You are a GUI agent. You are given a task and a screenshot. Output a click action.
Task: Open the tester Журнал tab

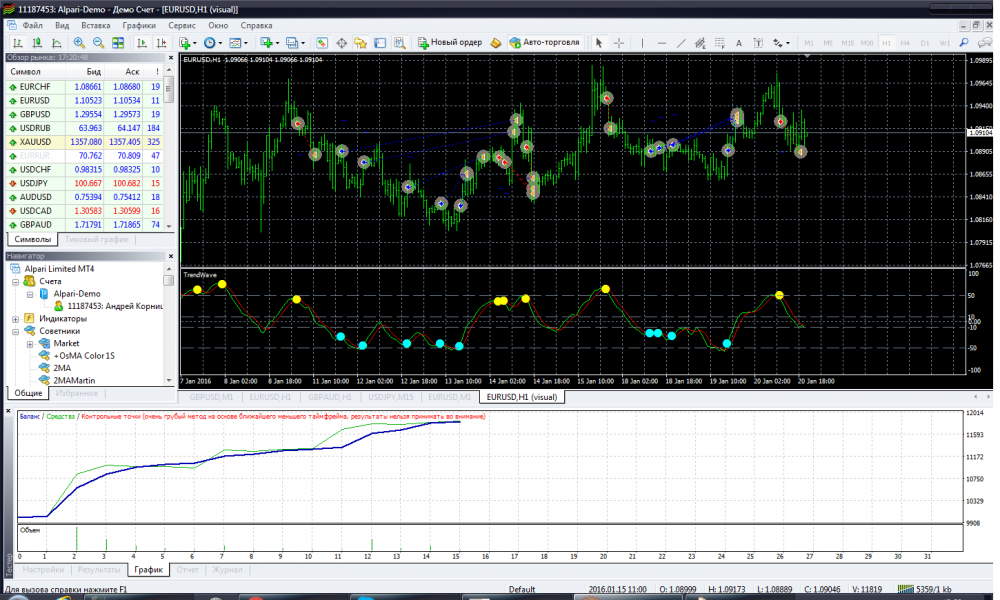pos(227,569)
